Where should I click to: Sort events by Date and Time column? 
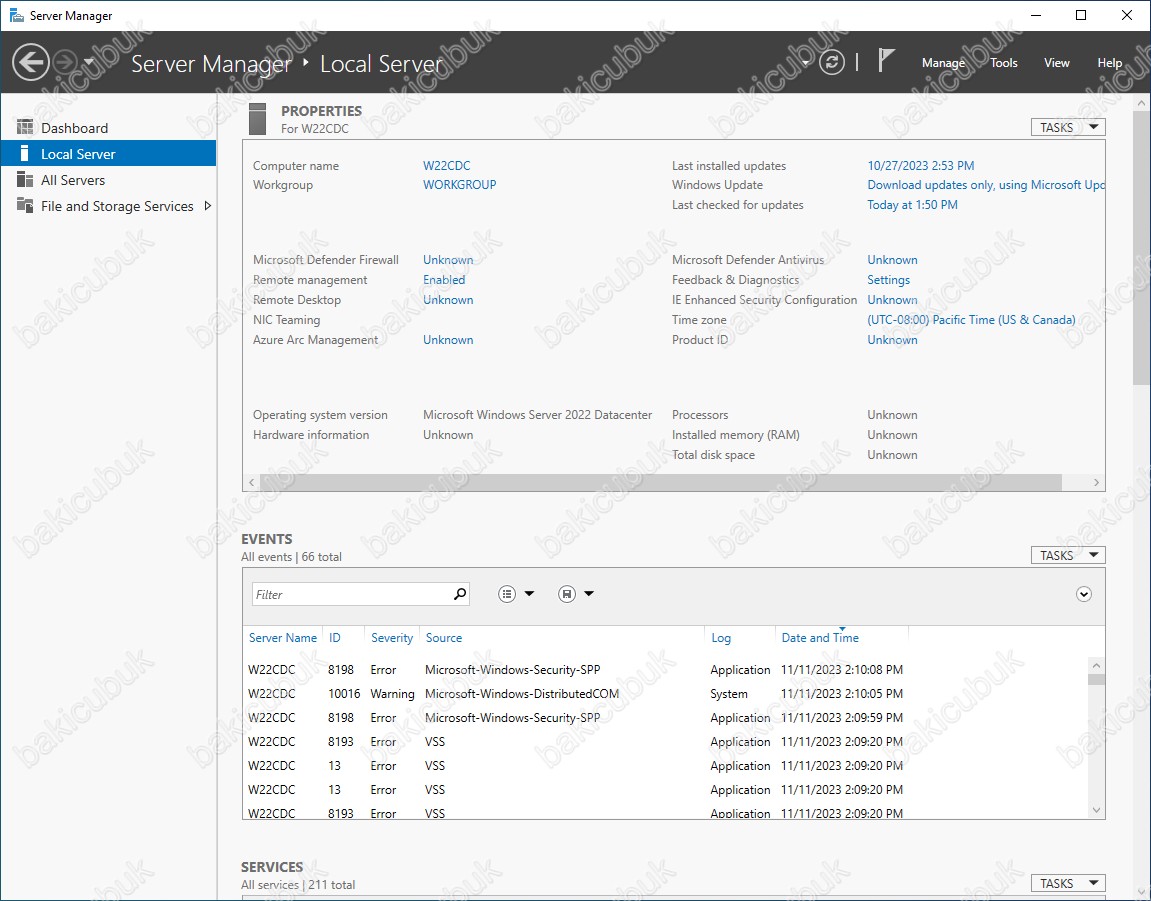click(820, 638)
